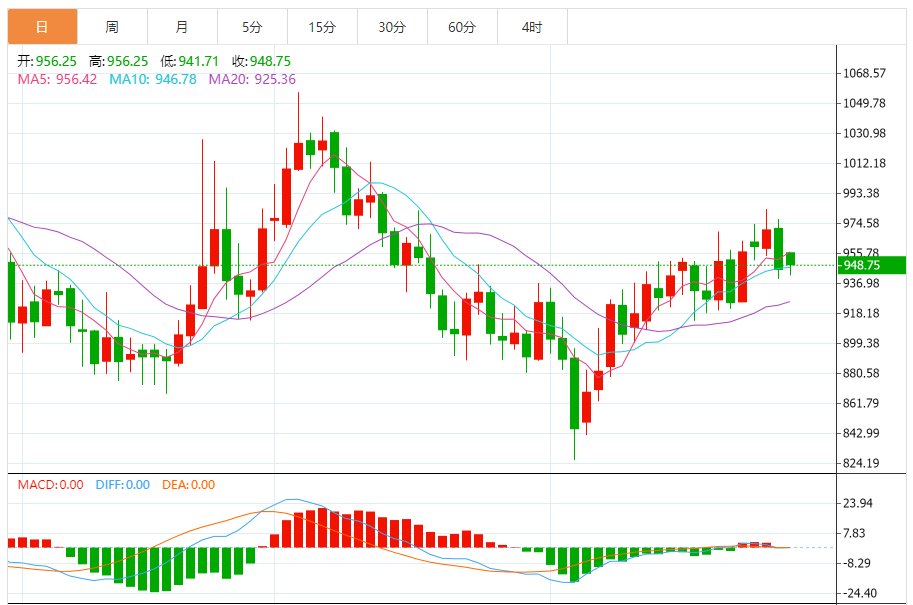
Task: Click the 842.99 price axis label
Action: coord(861,433)
